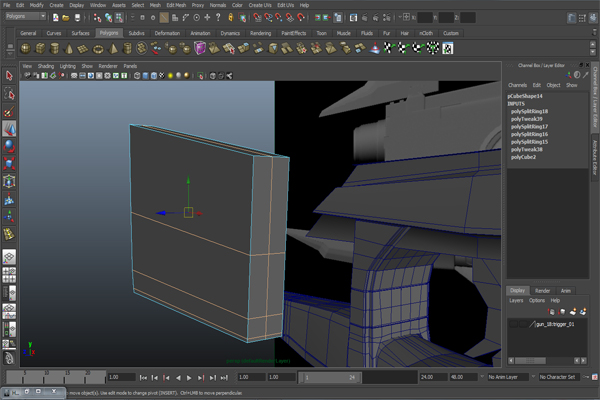The width and height of the screenshot is (600, 400).
Task: Open the No Character Set dropdown
Action: [559, 377]
